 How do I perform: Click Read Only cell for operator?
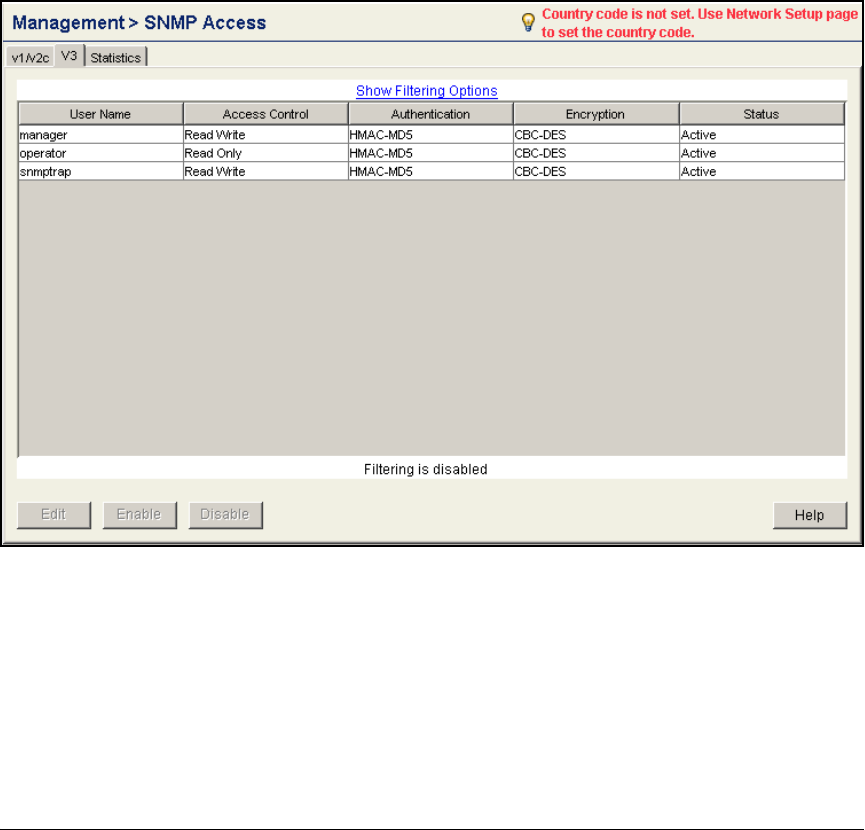[x=265, y=153]
